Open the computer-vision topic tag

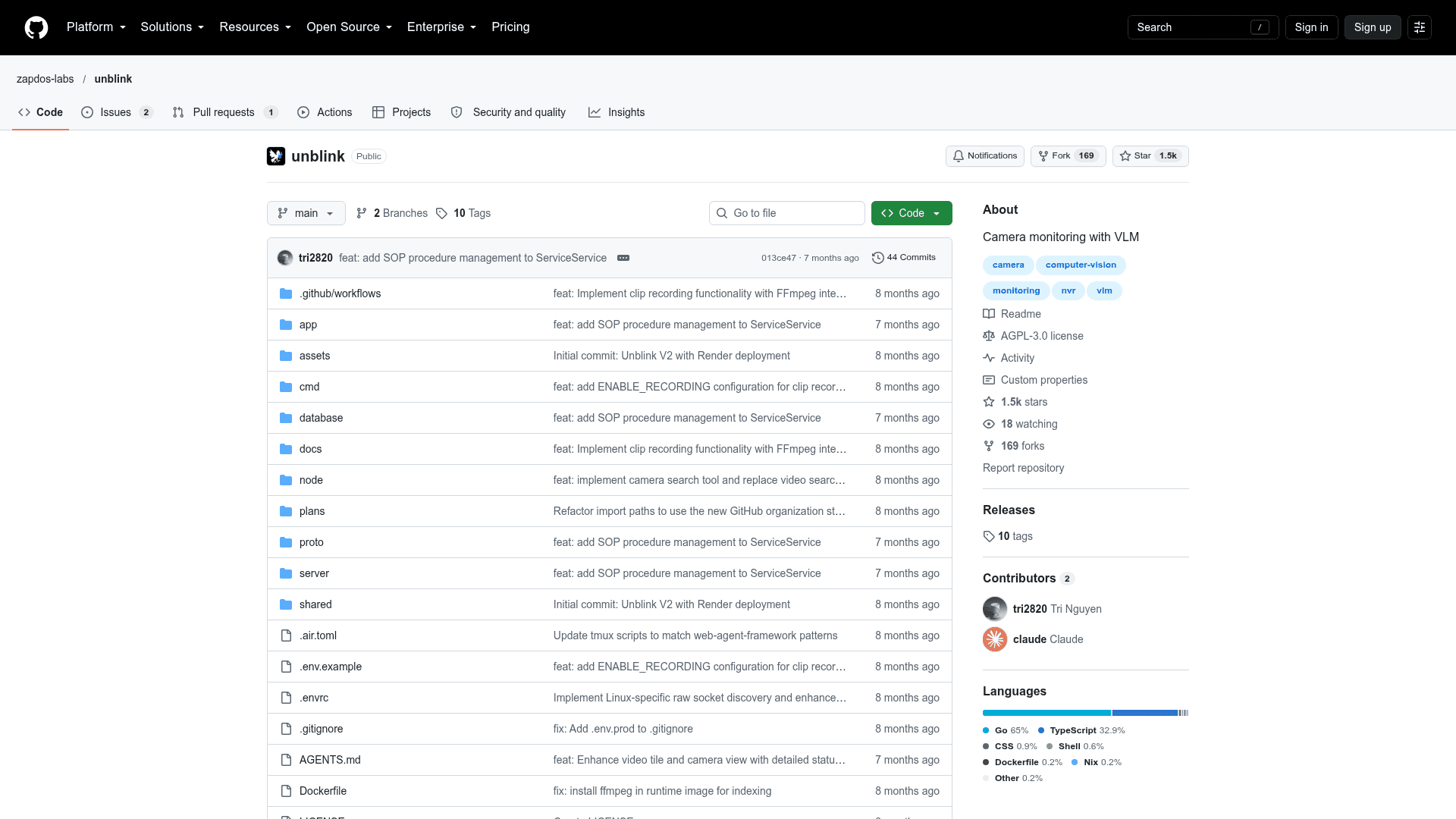tap(1081, 265)
